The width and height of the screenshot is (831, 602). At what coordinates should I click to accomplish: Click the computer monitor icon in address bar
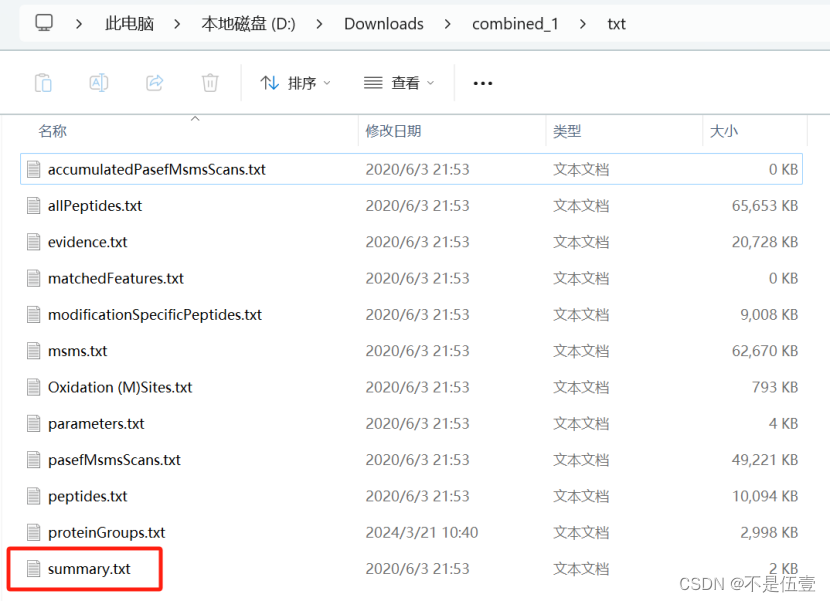(44, 23)
